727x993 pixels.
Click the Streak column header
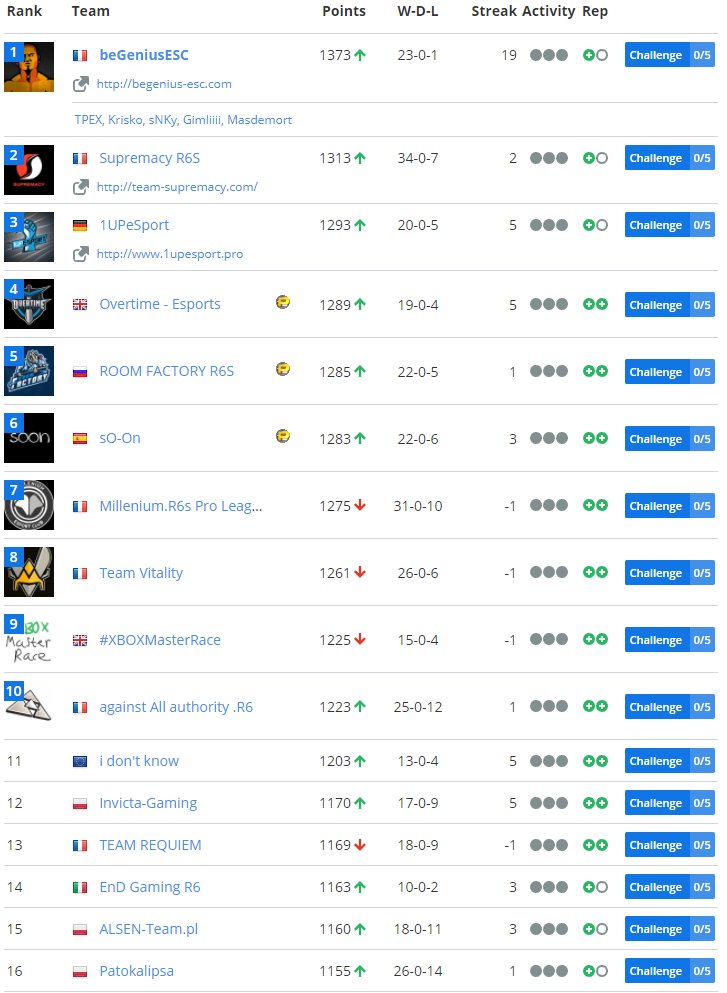pyautogui.click(x=495, y=11)
